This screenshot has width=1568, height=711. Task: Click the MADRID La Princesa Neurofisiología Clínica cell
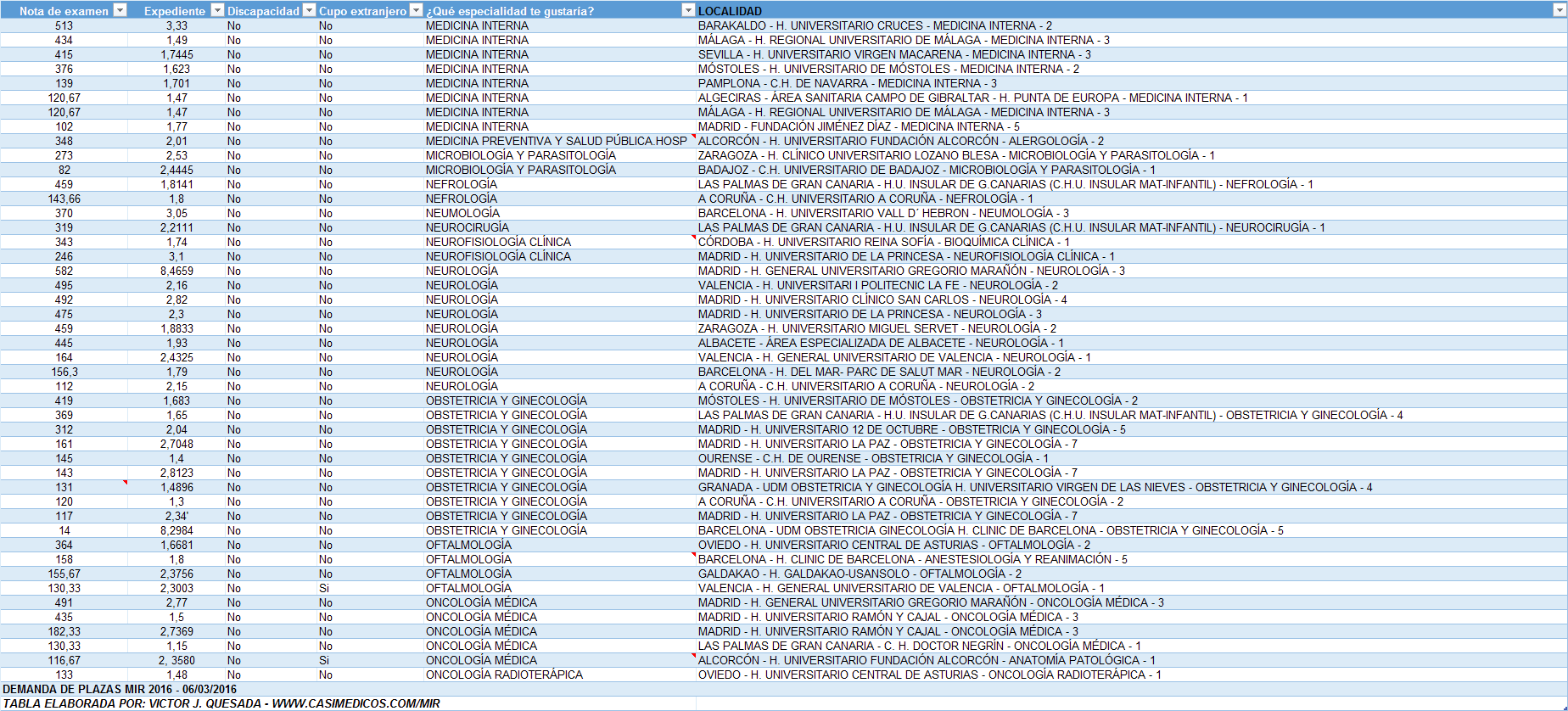pyautogui.click(x=1132, y=256)
